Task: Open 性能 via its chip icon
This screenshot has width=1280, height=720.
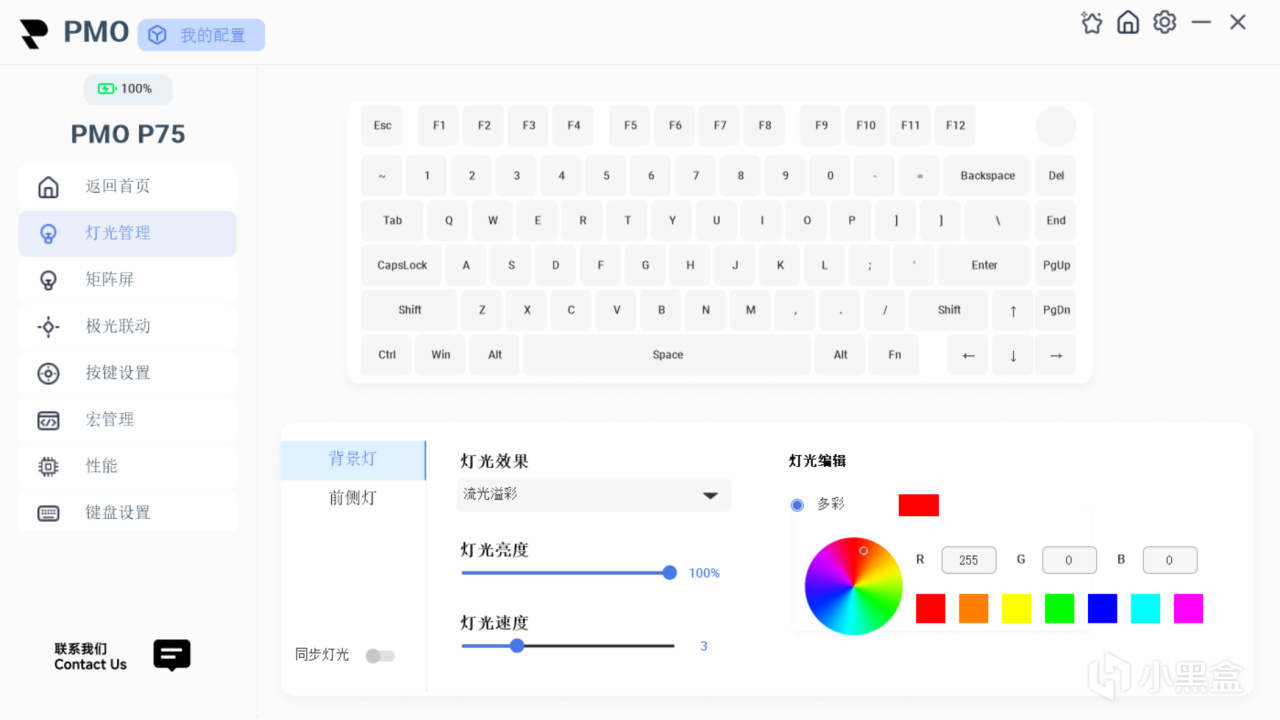Action: [x=48, y=466]
